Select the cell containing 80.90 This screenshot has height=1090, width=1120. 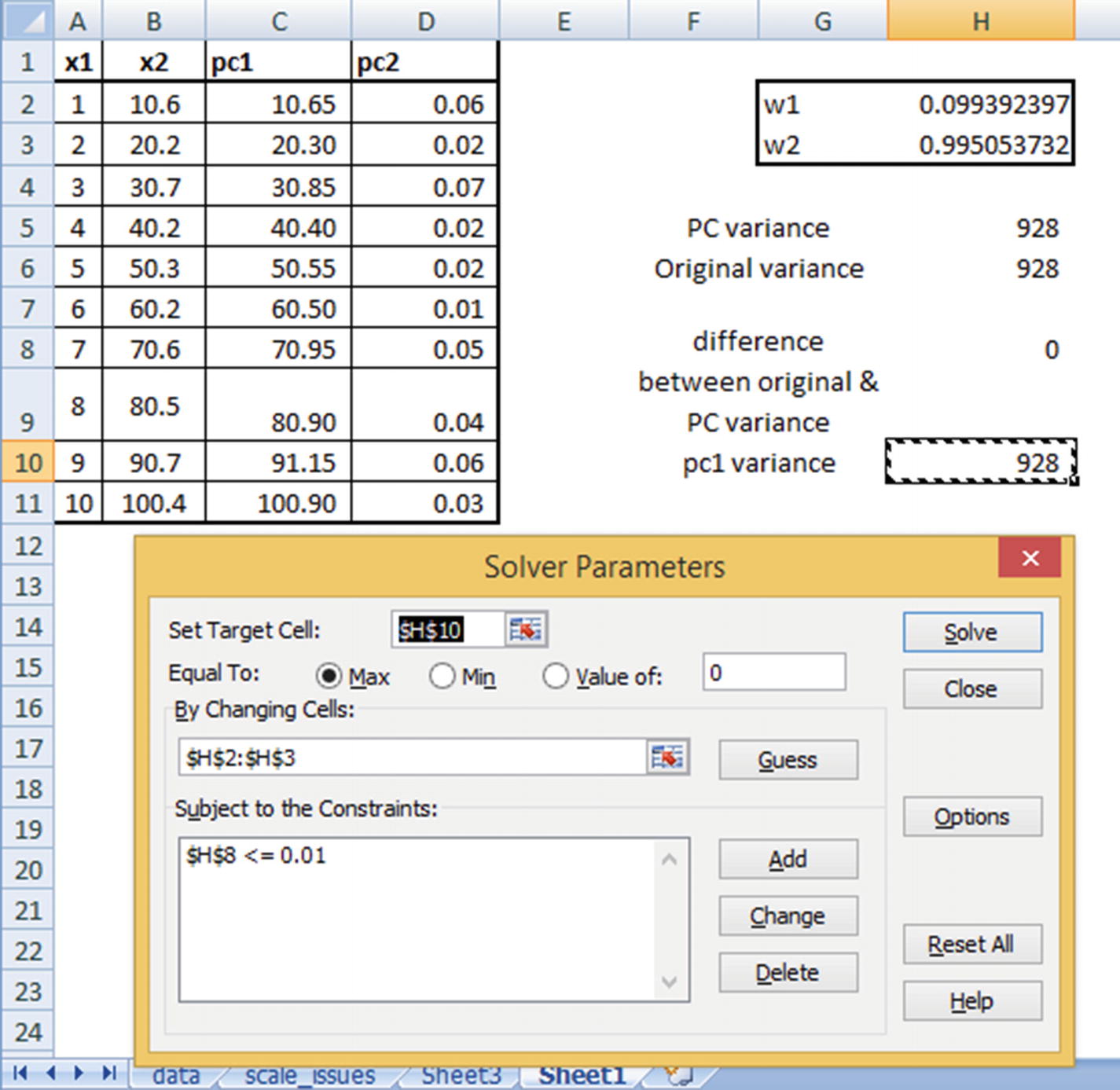coord(279,405)
